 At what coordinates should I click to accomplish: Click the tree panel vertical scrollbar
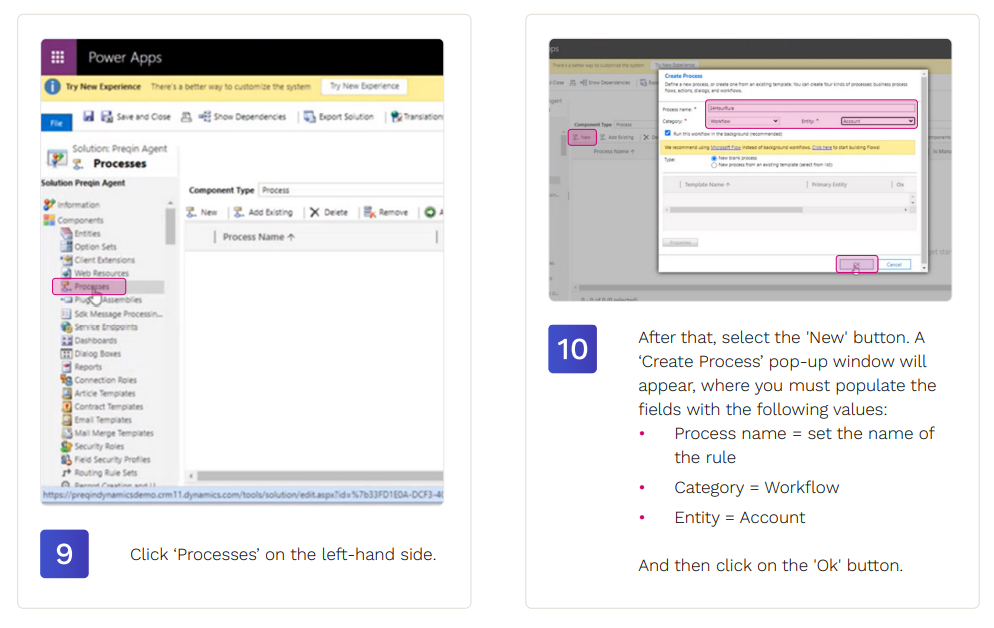170,225
